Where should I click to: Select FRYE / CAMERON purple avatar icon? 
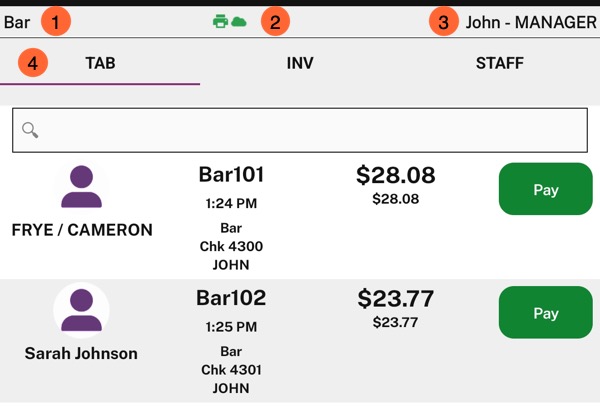coord(82,187)
